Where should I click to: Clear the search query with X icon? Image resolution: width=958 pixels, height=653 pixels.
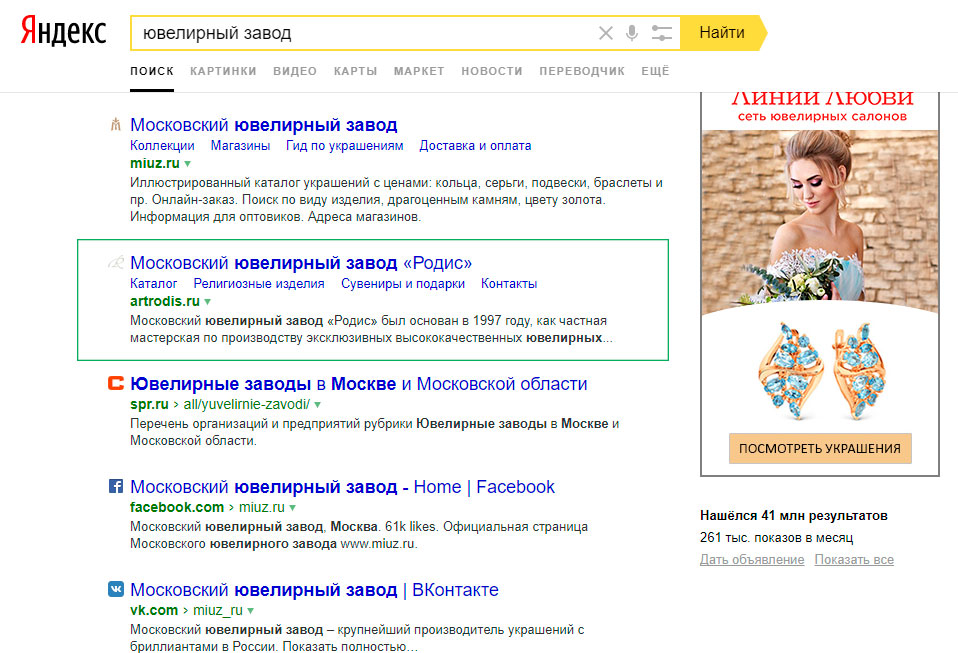[x=605, y=33]
